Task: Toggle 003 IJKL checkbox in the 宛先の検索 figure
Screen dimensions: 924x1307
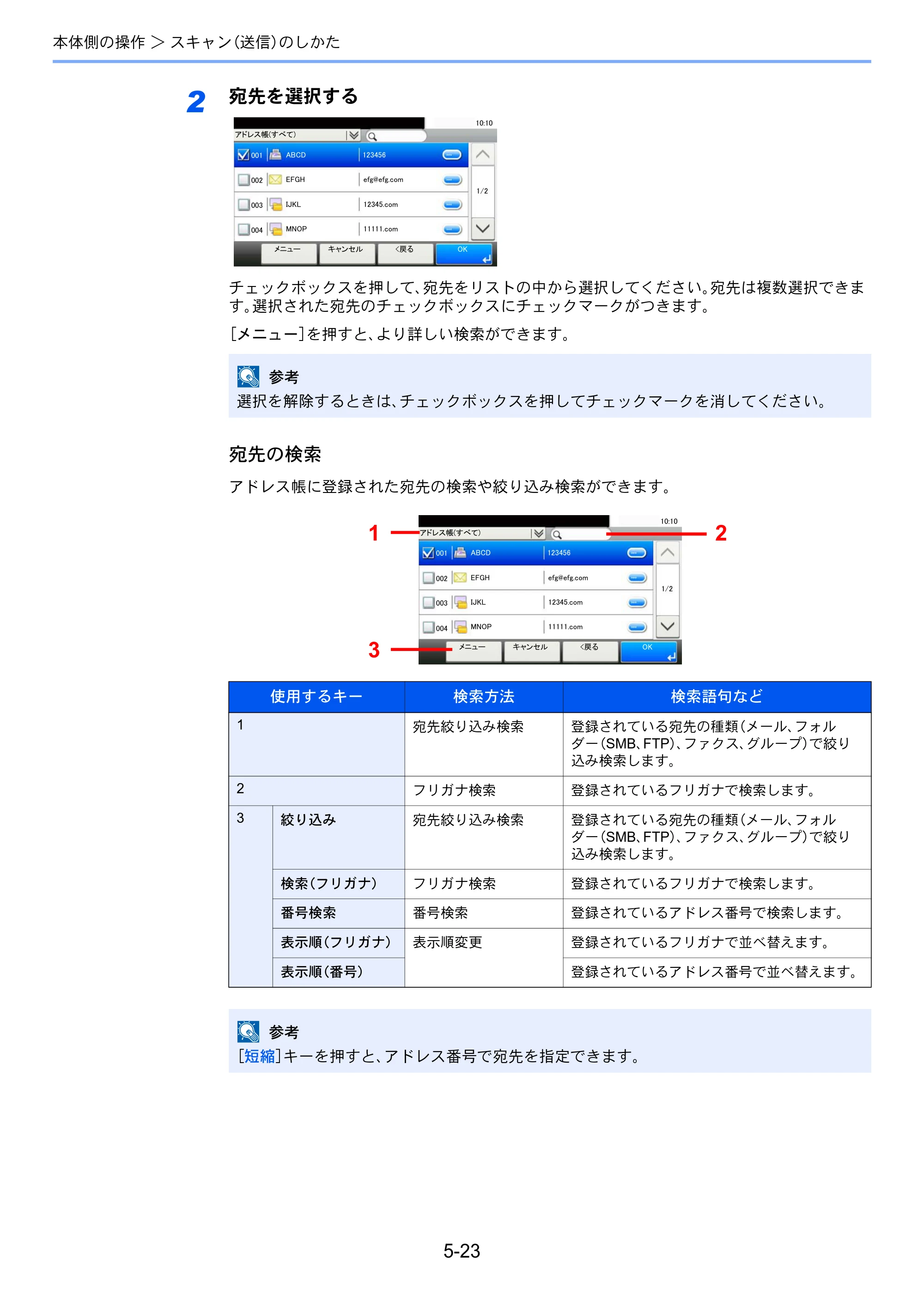Action: 428,602
